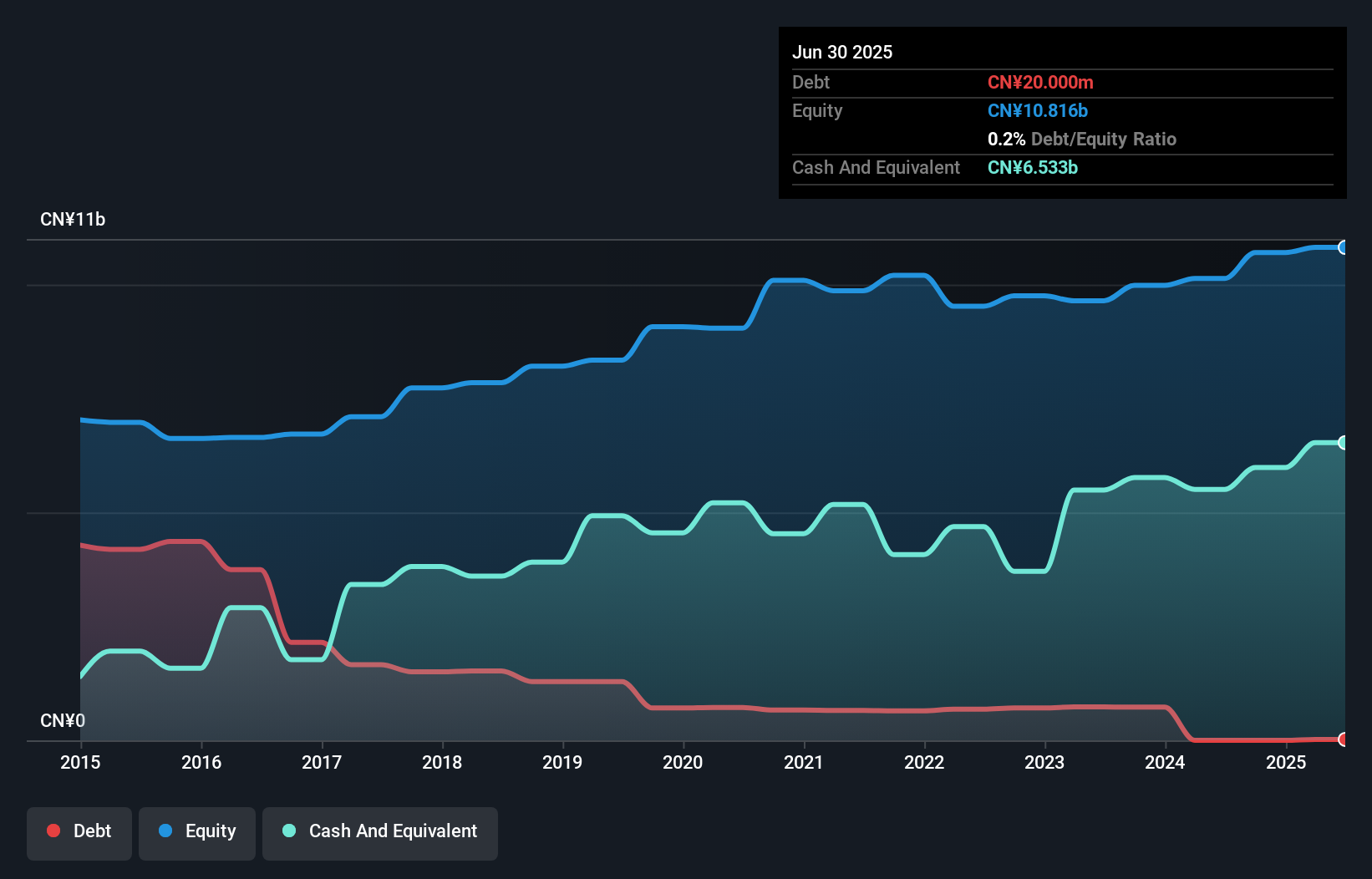The image size is (1372, 879).
Task: Click the CN¥10.816b Equity link
Action: pos(1037,110)
